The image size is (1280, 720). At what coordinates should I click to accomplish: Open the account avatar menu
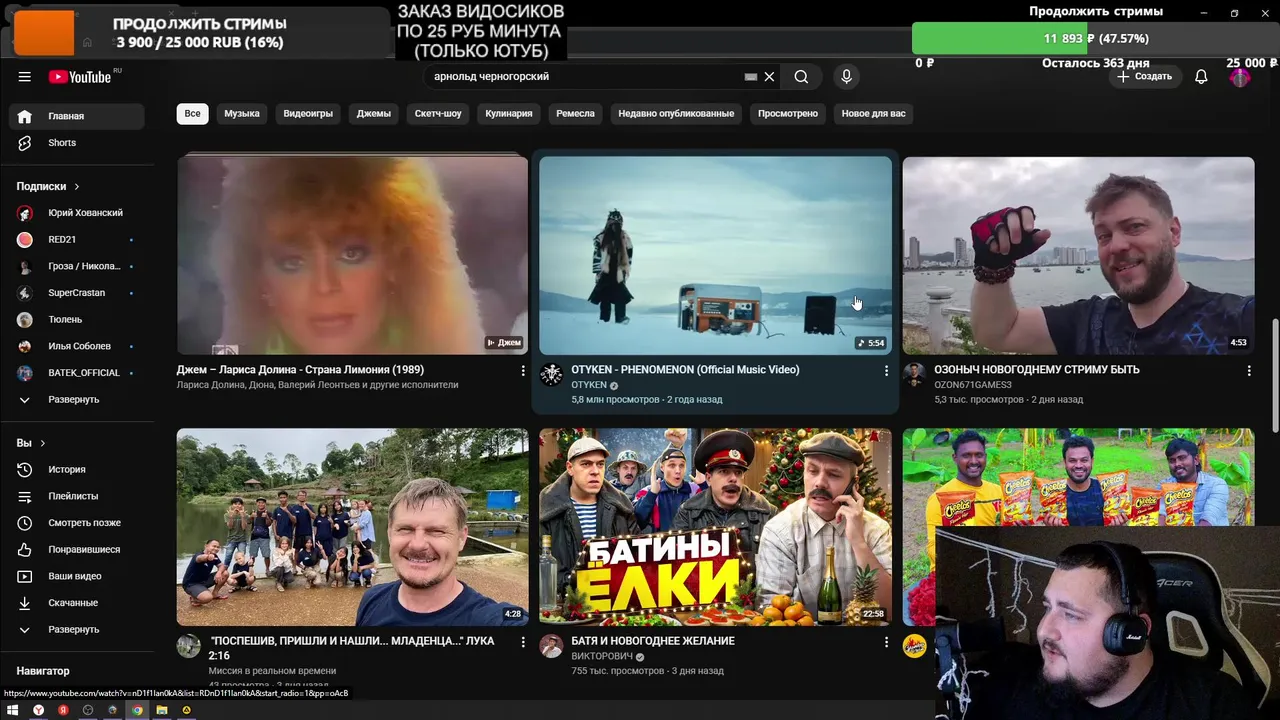[x=1240, y=77]
